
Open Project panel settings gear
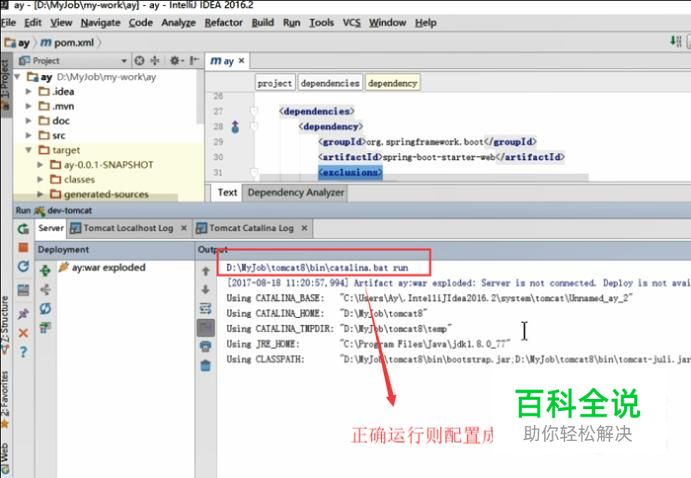(x=176, y=61)
